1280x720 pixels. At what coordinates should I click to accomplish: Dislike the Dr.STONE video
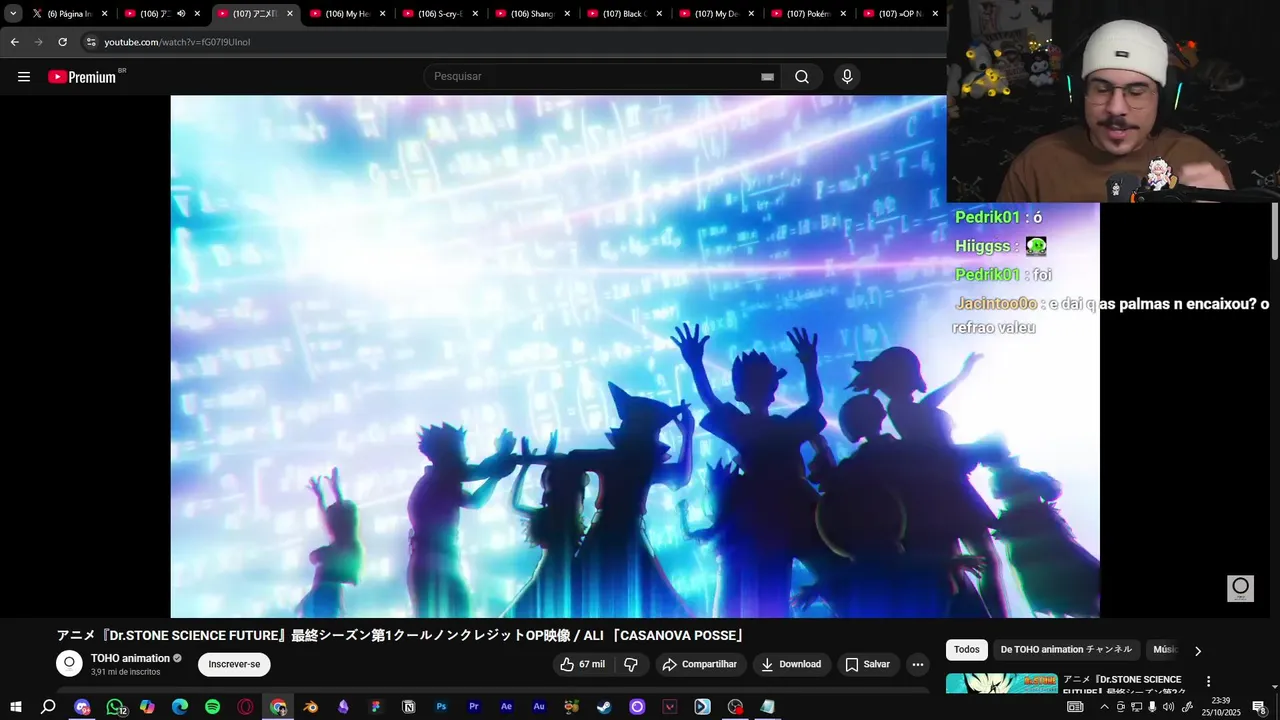coord(631,664)
